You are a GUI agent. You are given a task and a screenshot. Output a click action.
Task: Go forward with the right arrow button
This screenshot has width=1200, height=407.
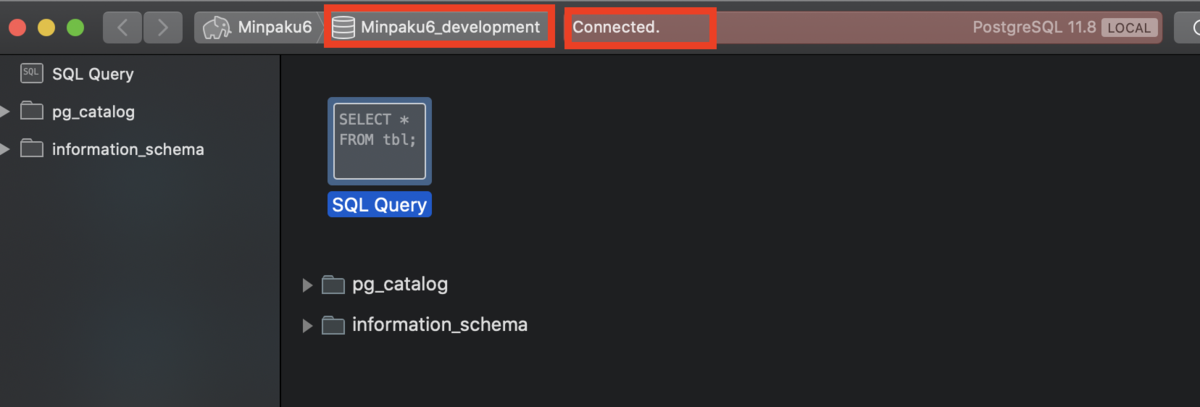click(x=163, y=28)
